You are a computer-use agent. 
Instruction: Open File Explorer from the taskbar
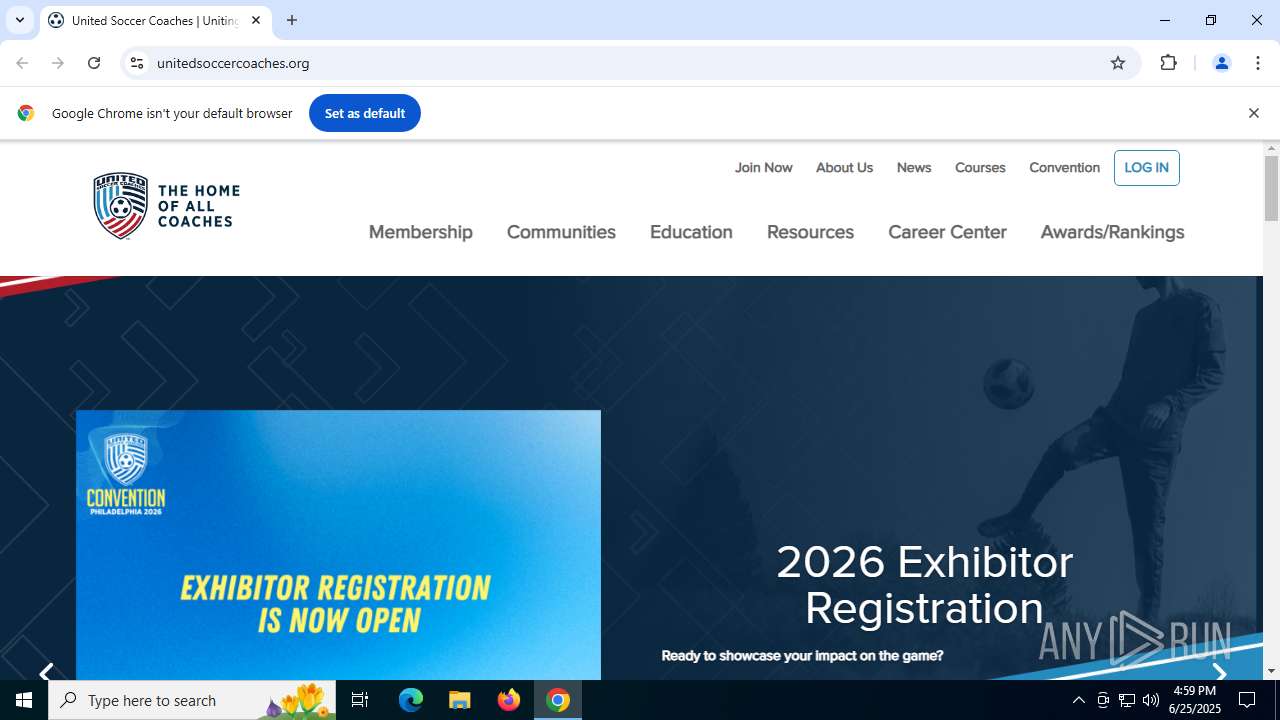click(460, 700)
